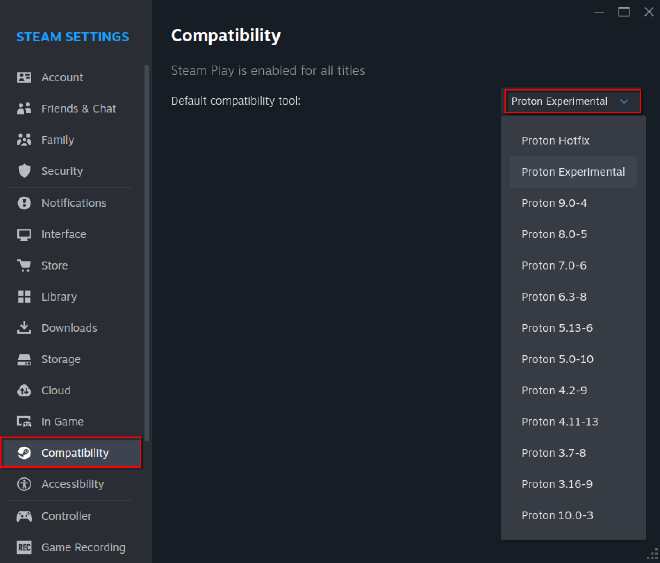The height and width of the screenshot is (563, 660).
Task: Click the Downloads arrow icon
Action: (x=24, y=328)
